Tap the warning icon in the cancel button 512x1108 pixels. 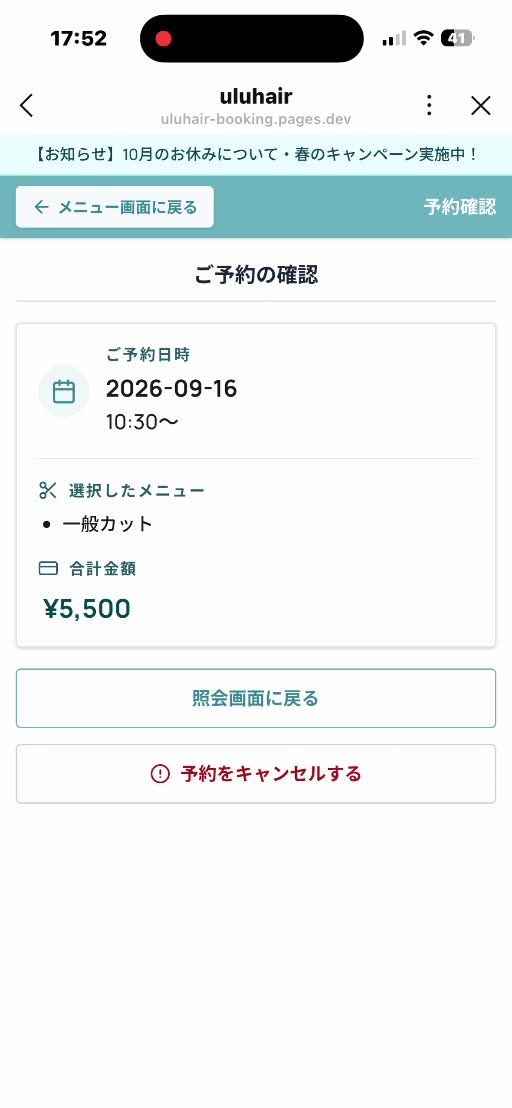pyautogui.click(x=160, y=774)
